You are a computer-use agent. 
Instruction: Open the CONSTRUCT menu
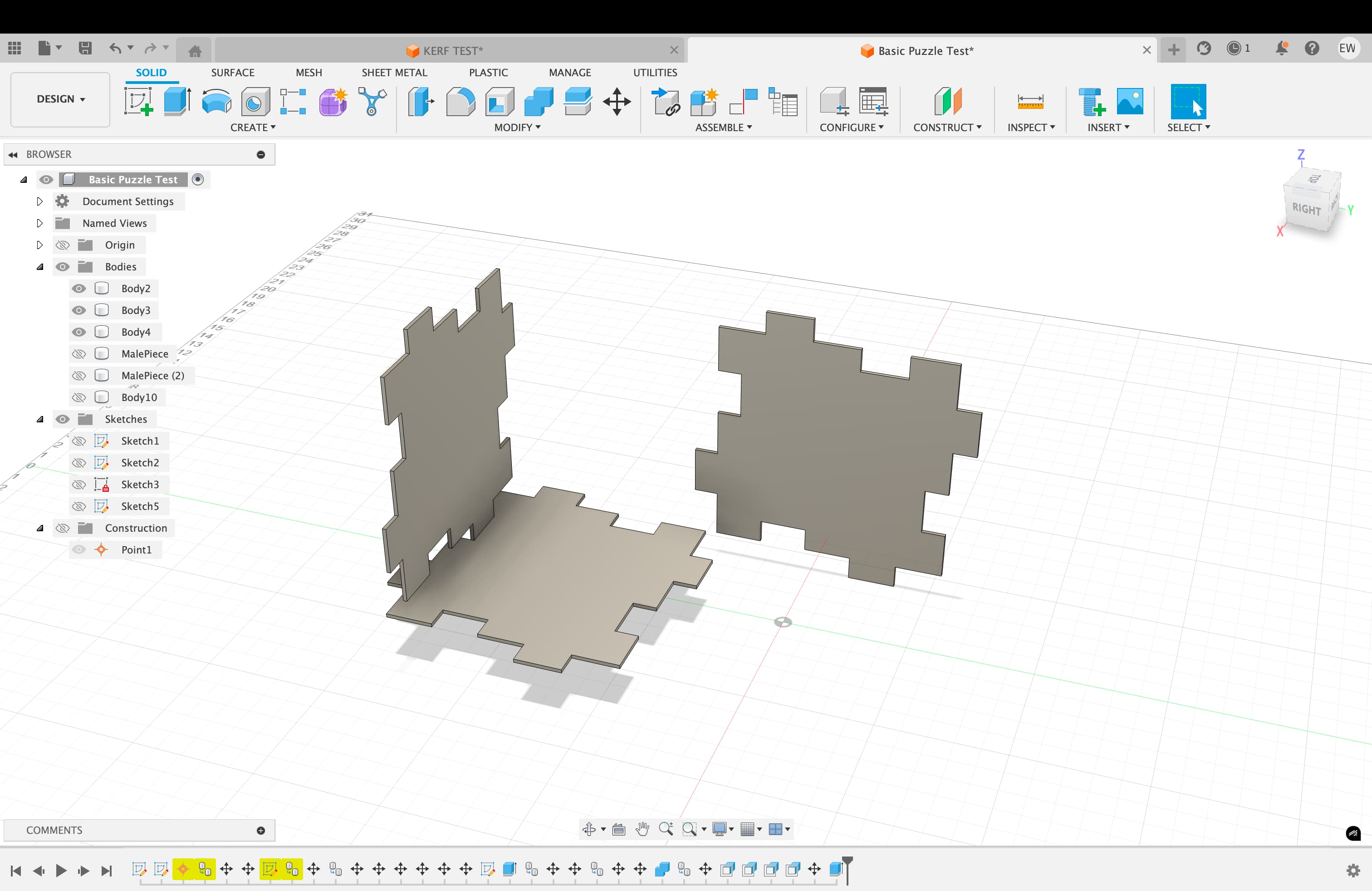946,127
